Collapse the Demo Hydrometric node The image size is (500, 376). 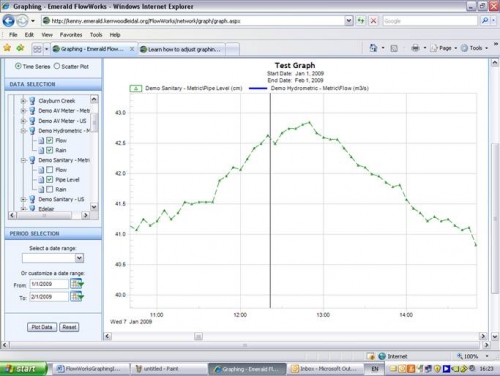[23, 131]
